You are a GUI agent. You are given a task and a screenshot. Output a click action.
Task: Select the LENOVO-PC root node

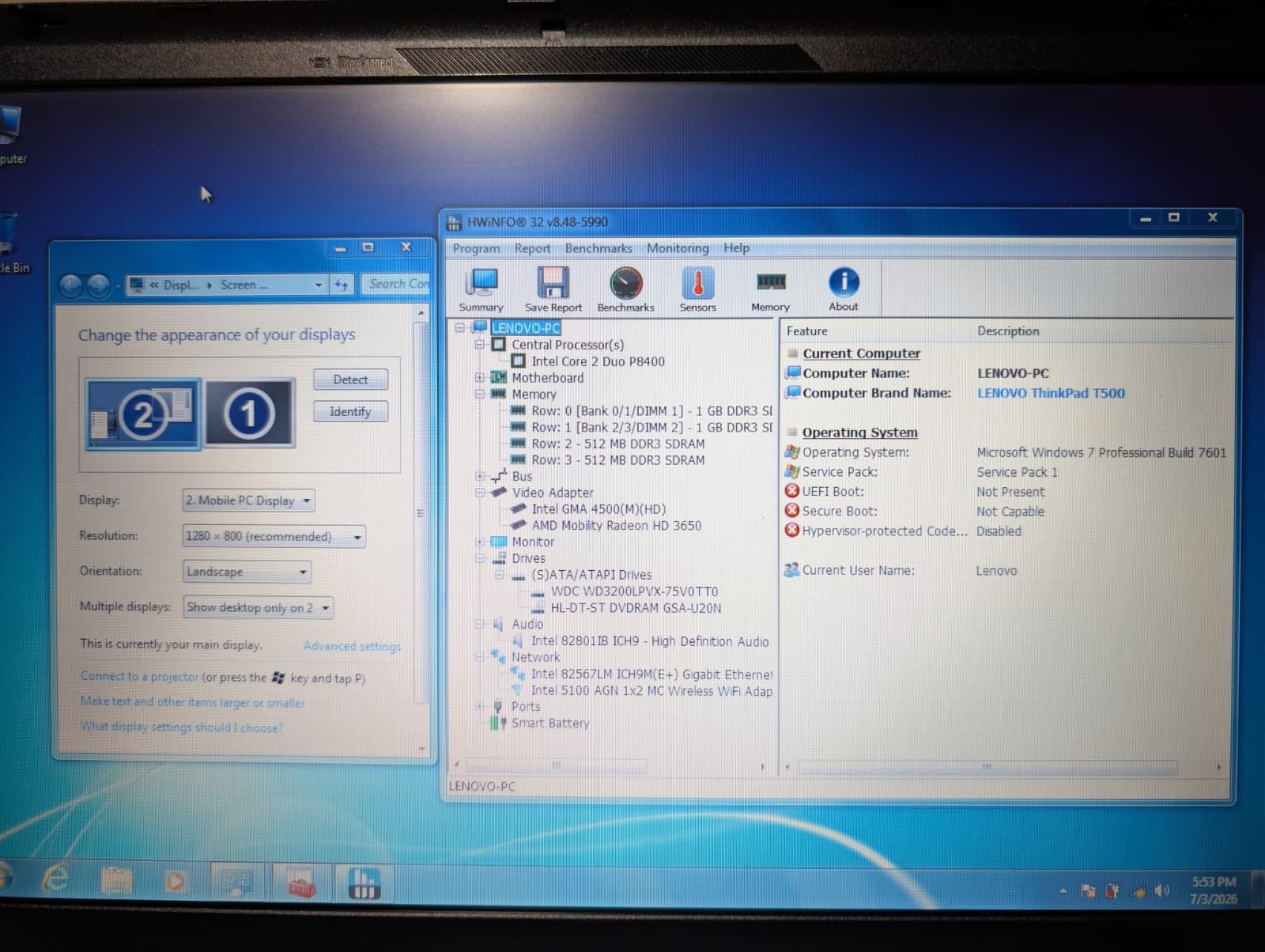[526, 328]
